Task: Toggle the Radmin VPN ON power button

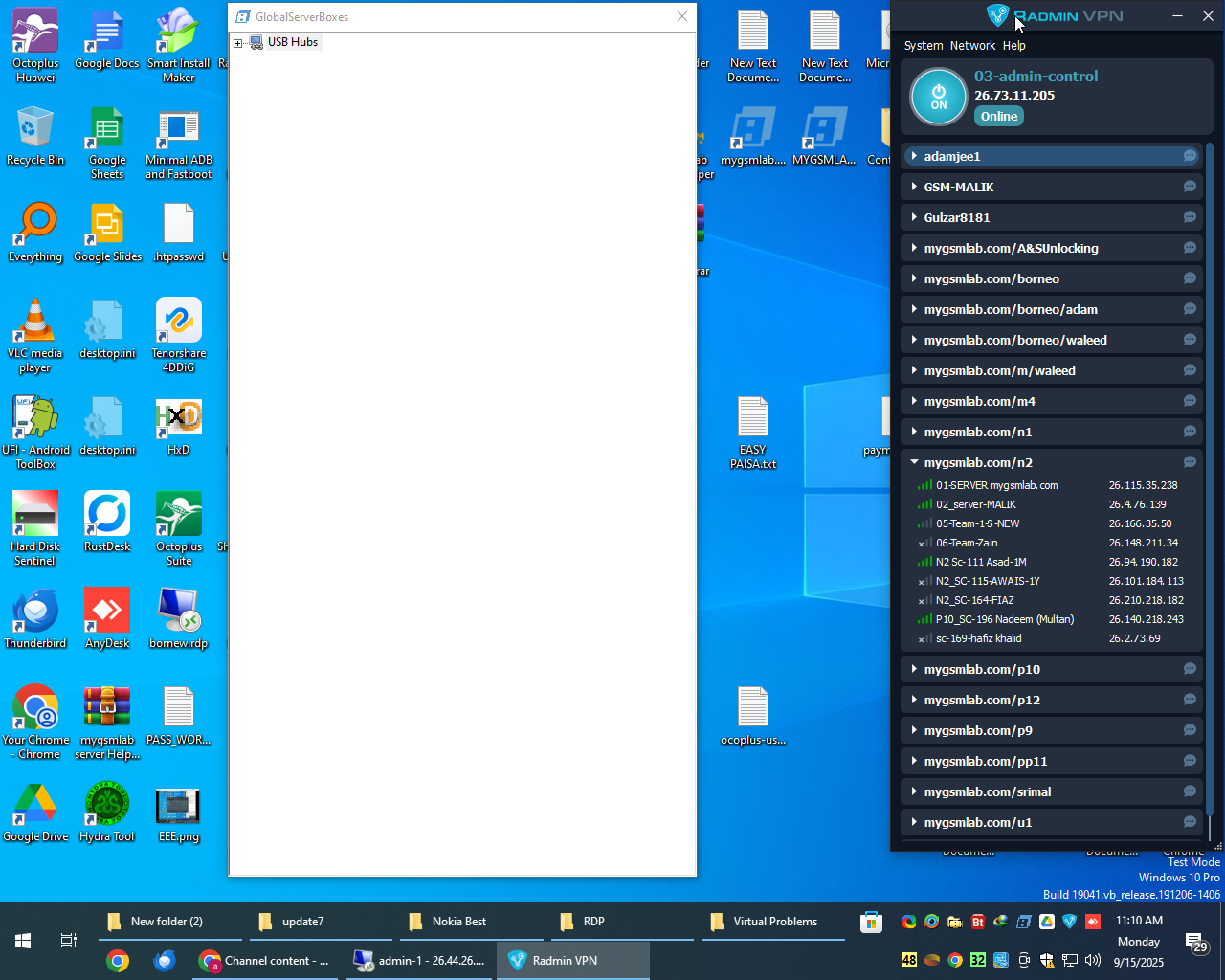Action: pos(939,98)
